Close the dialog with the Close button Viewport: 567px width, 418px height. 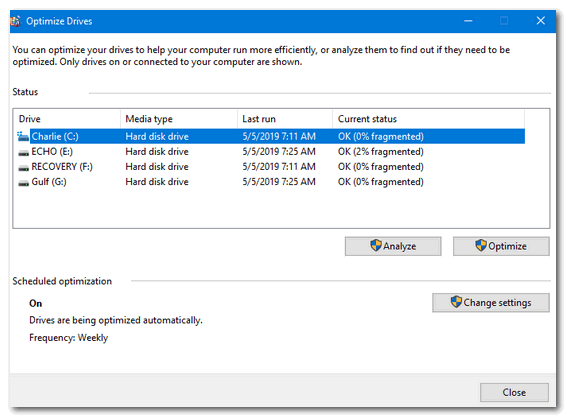514,393
